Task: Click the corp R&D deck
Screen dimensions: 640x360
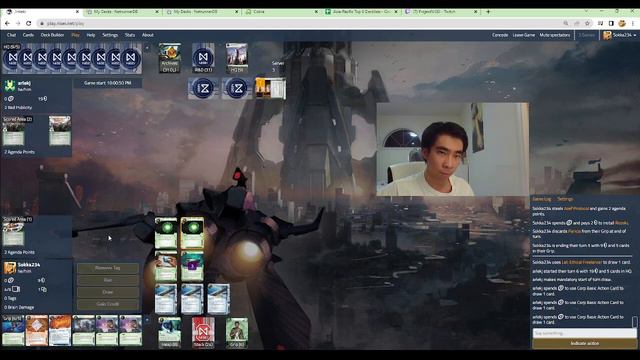Action: tap(203, 58)
